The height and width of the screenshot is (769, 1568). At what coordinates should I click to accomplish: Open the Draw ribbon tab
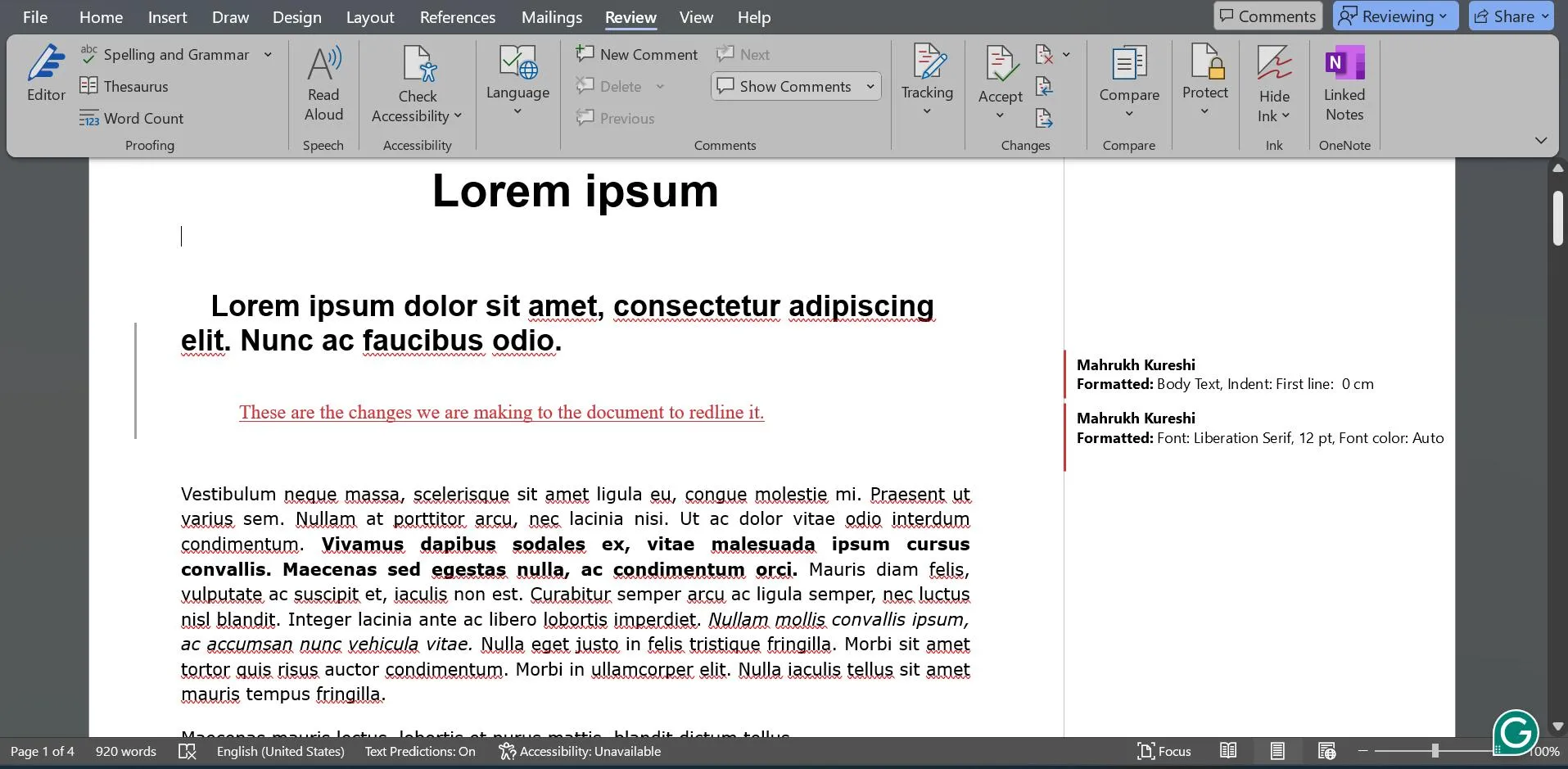pyautogui.click(x=230, y=16)
